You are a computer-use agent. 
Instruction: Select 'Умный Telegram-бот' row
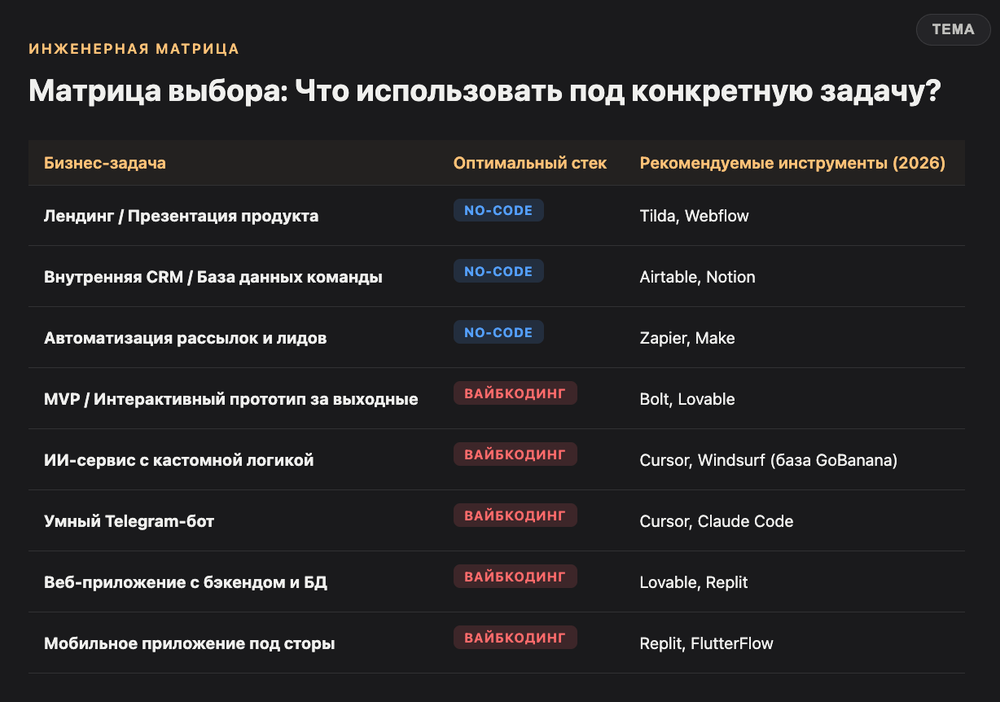(x=129, y=522)
